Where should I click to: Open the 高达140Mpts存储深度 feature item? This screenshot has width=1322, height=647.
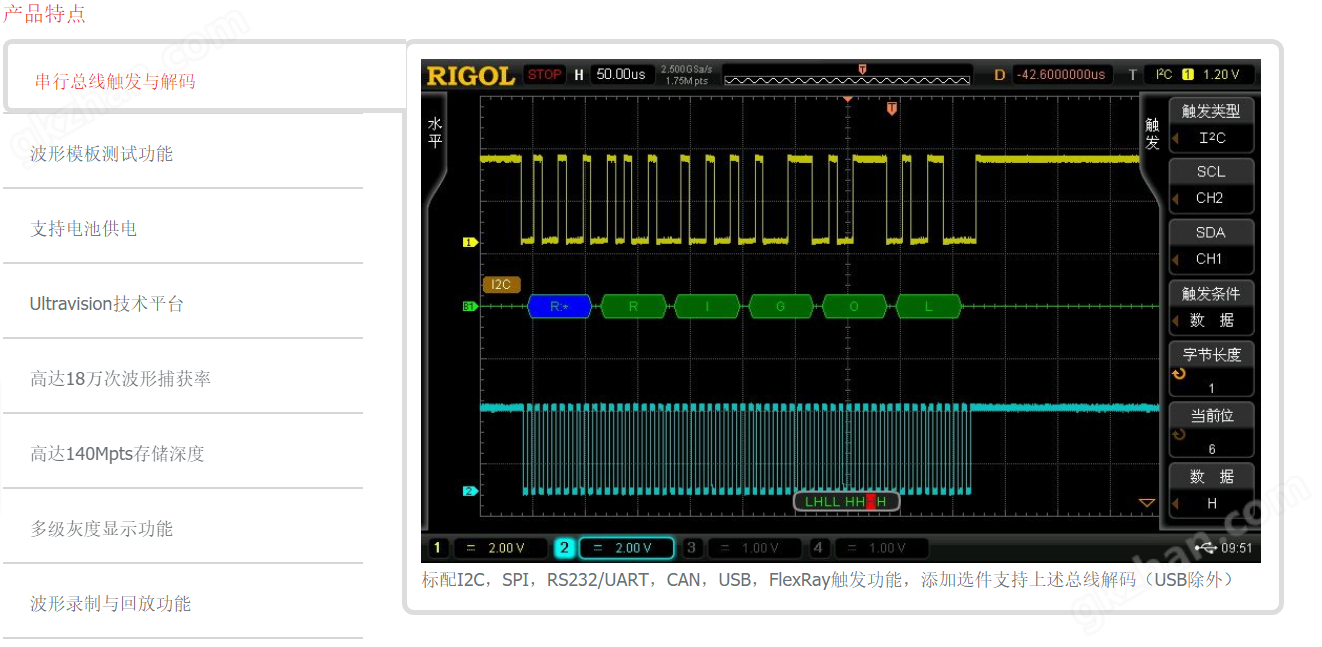[117, 453]
